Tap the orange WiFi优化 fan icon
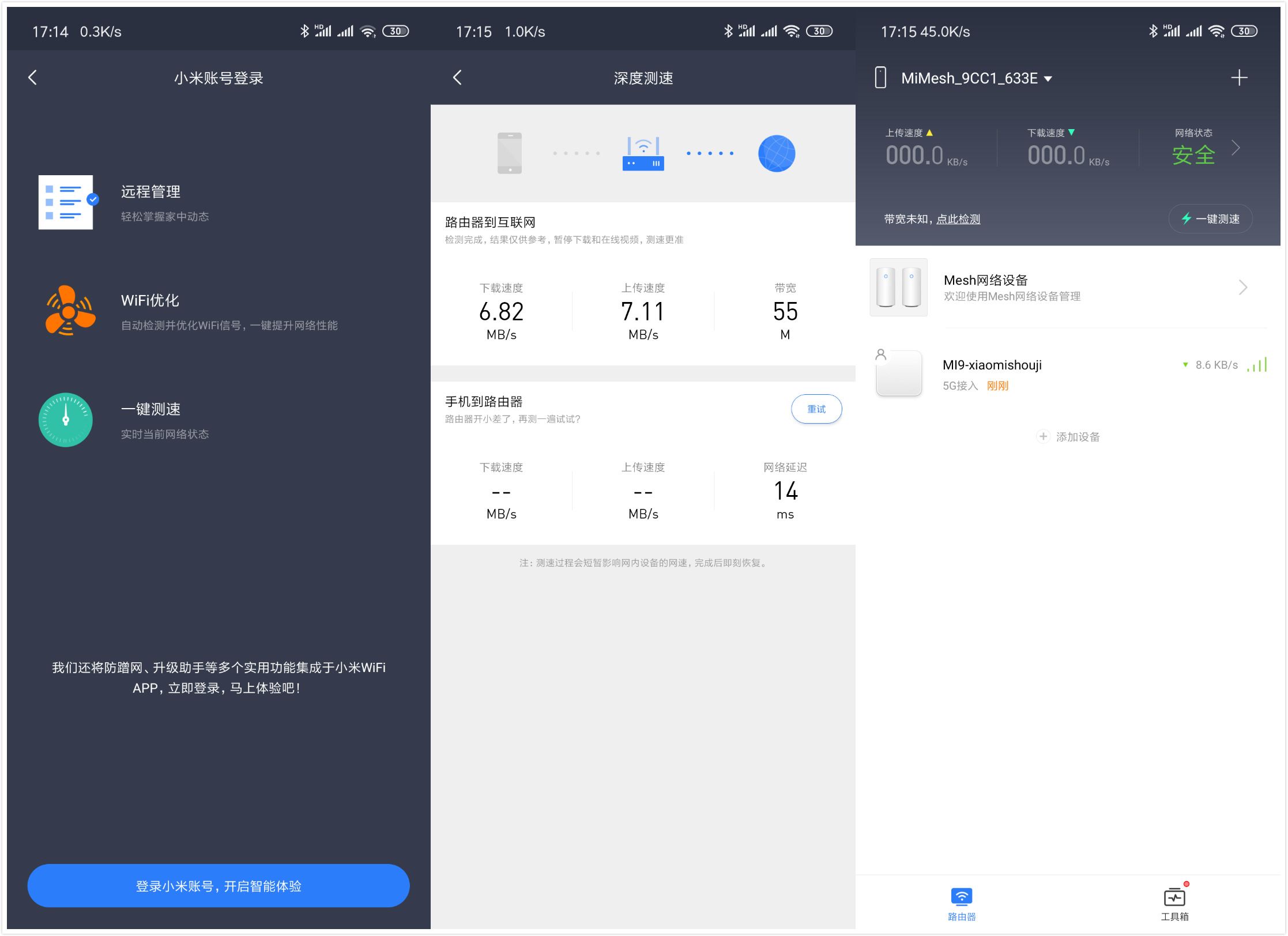 [x=70, y=311]
